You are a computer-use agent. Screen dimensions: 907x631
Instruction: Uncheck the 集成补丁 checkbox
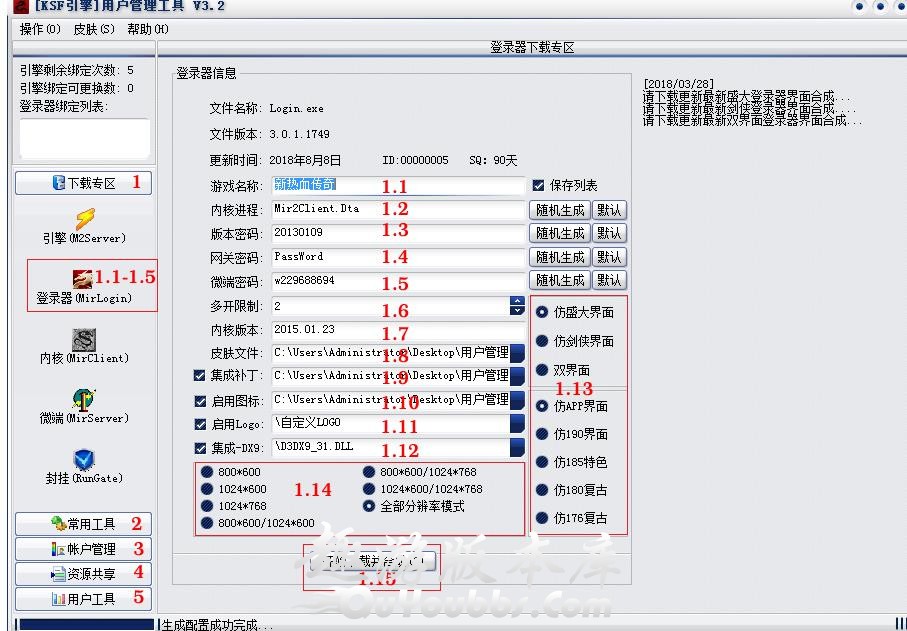pos(200,376)
